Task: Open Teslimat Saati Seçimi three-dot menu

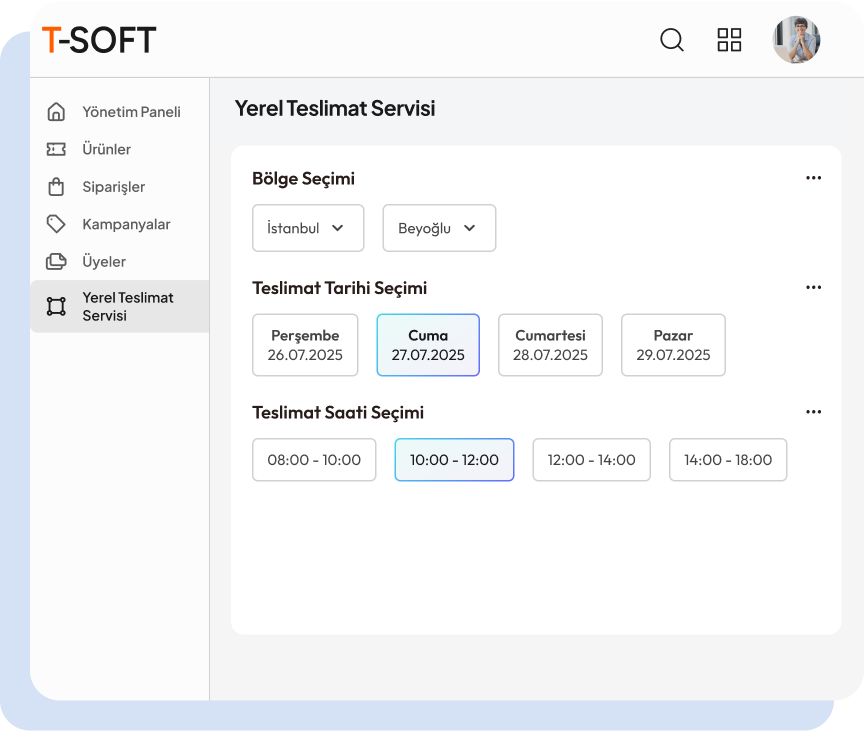Action: pos(813,412)
